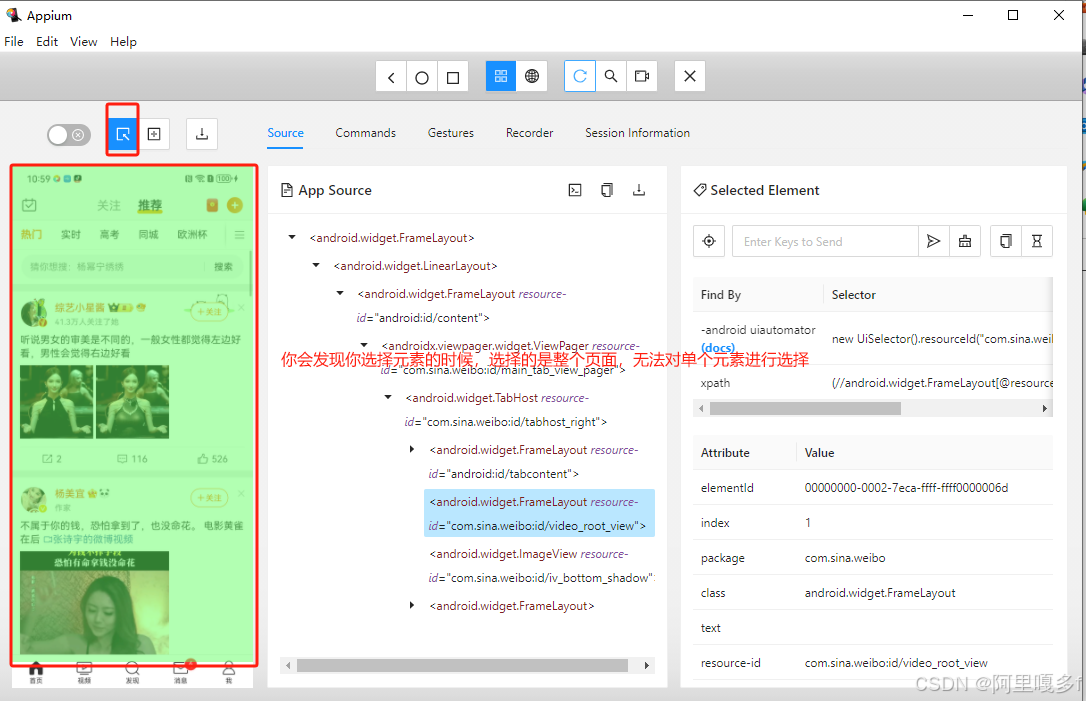Collapse the TabHost tabhost_right node
This screenshot has width=1086, height=701.
[388, 397]
